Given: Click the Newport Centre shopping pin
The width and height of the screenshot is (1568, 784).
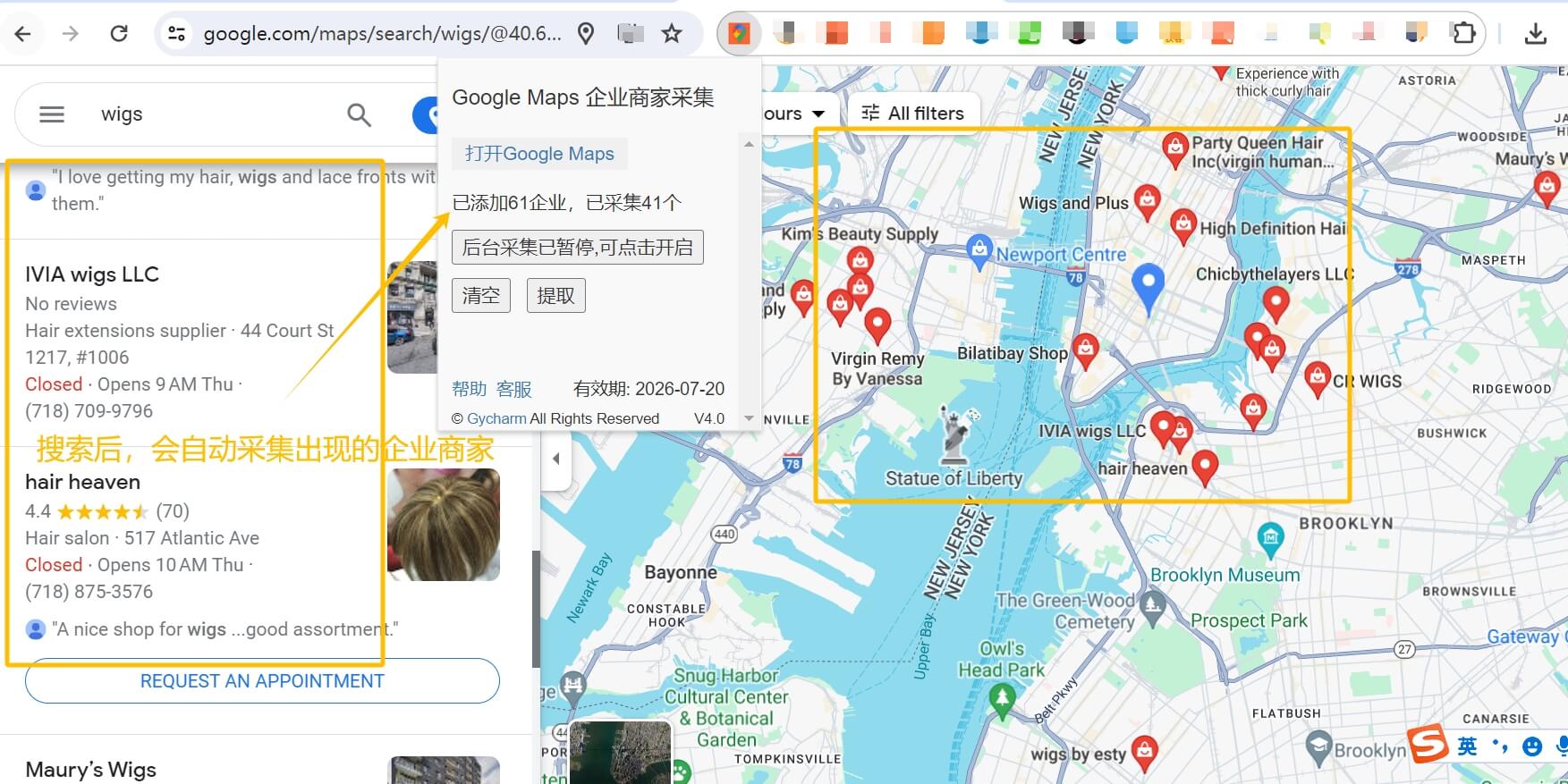Looking at the screenshot, I should 979,251.
